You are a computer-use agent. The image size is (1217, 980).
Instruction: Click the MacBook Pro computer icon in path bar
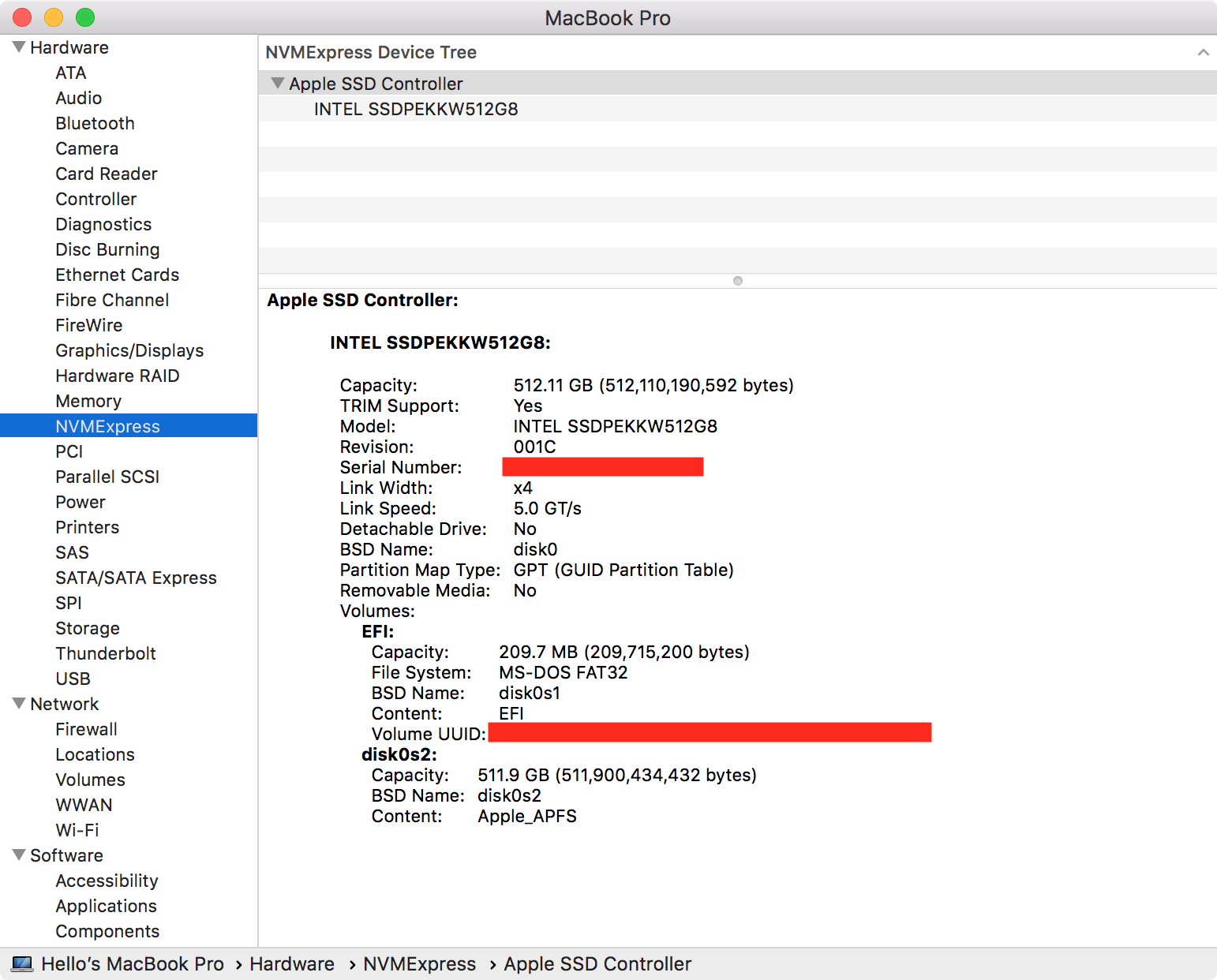pos(22,964)
